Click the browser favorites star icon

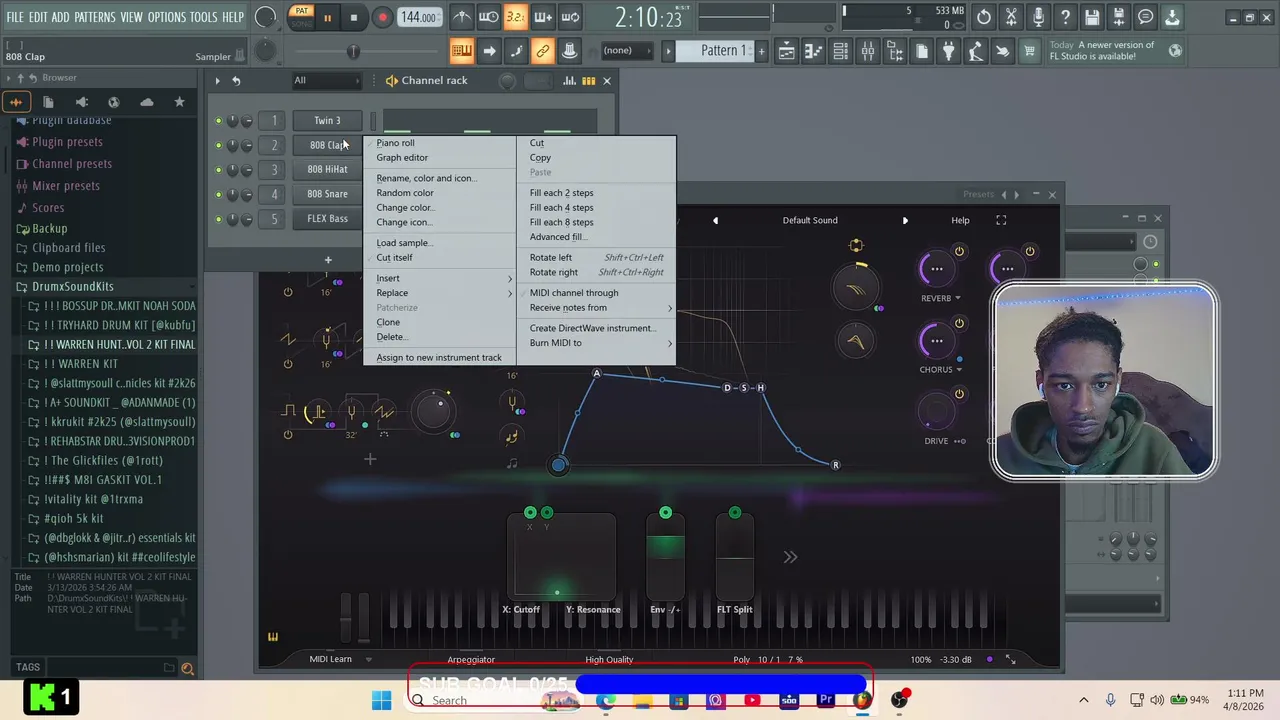point(179,102)
